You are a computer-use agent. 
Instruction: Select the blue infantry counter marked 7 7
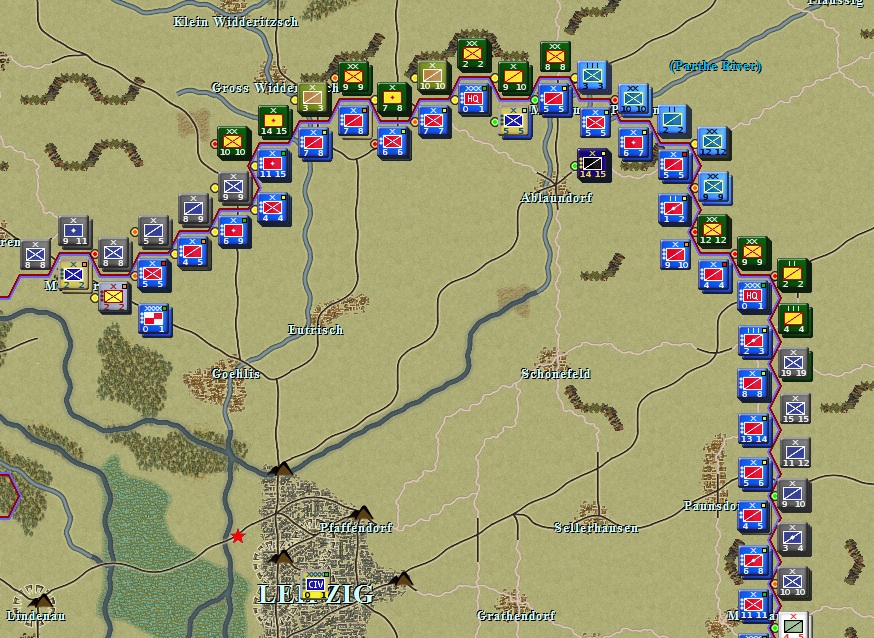tap(433, 121)
